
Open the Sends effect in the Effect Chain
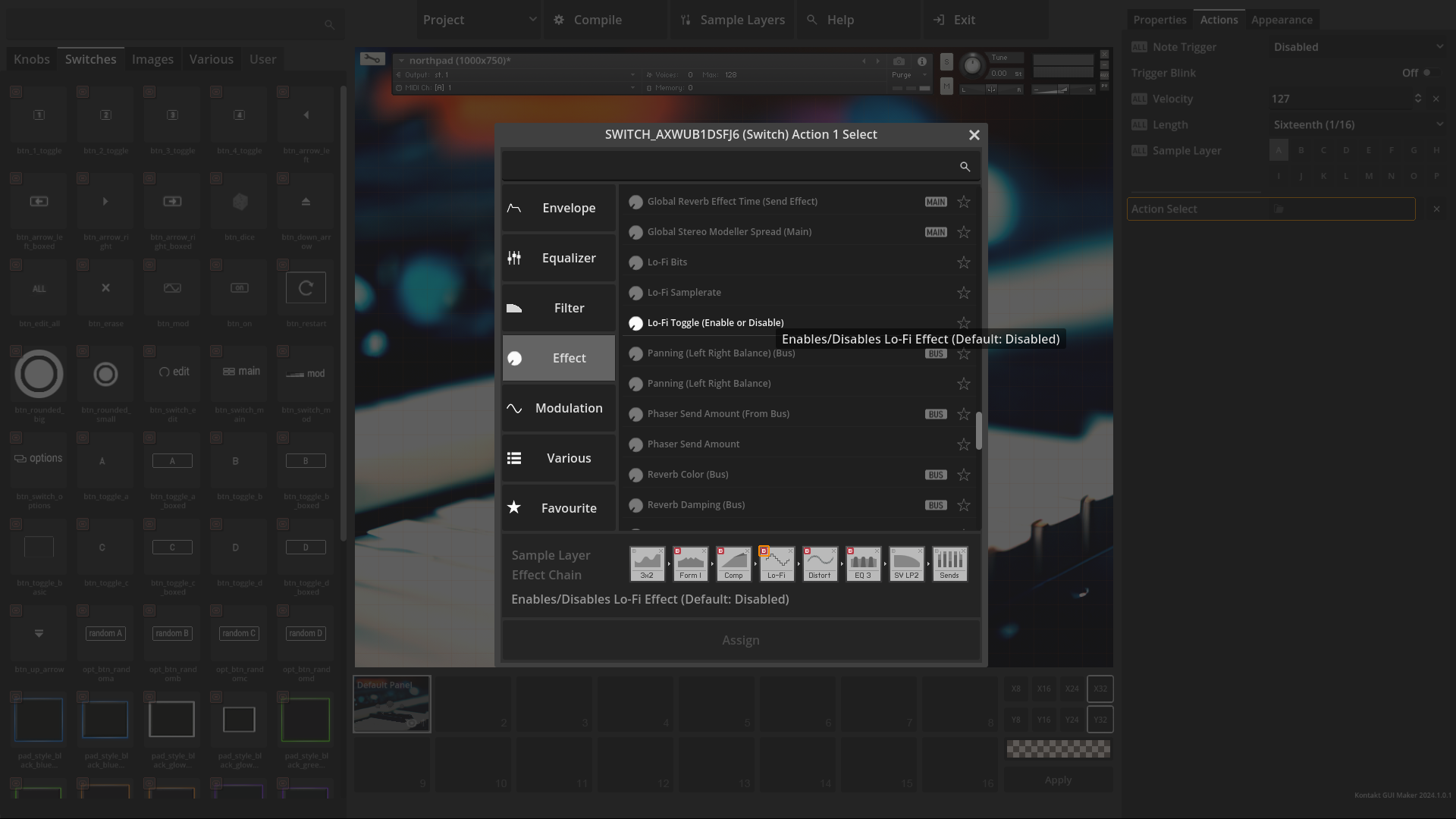[x=949, y=563]
